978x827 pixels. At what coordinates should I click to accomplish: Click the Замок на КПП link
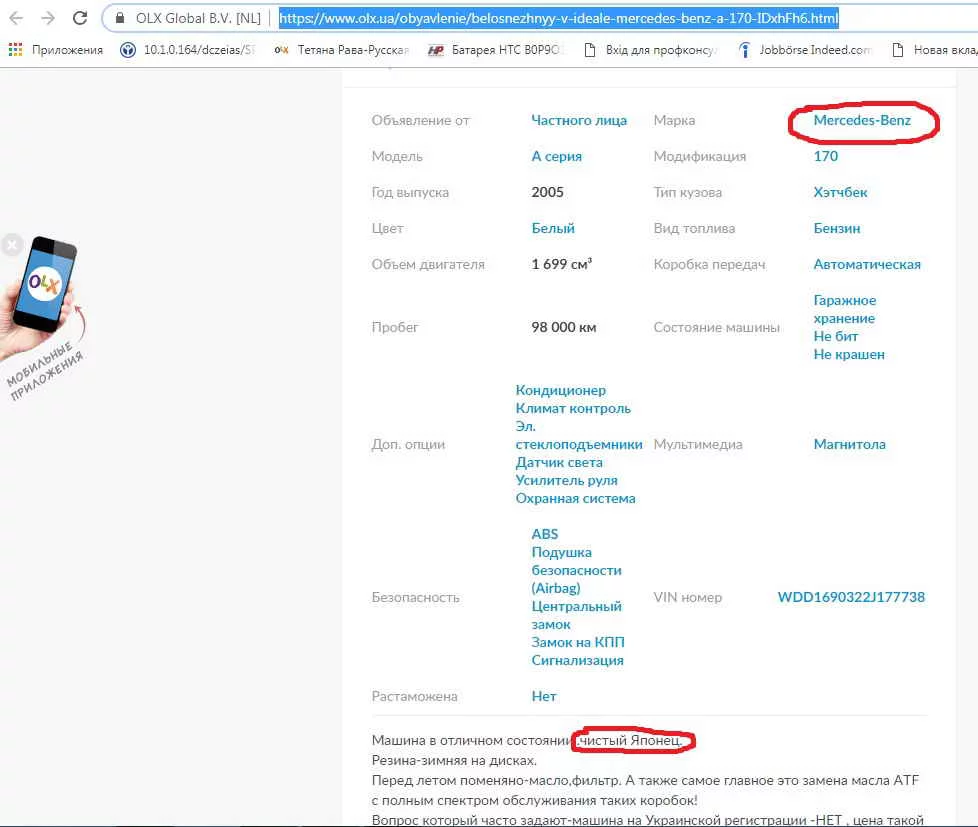[578, 642]
